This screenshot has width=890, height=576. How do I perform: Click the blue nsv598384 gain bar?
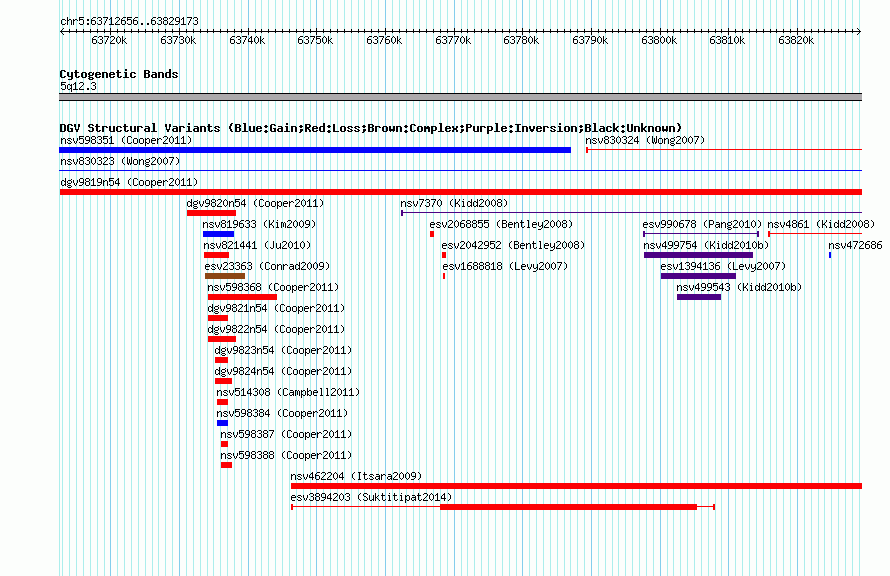222,423
